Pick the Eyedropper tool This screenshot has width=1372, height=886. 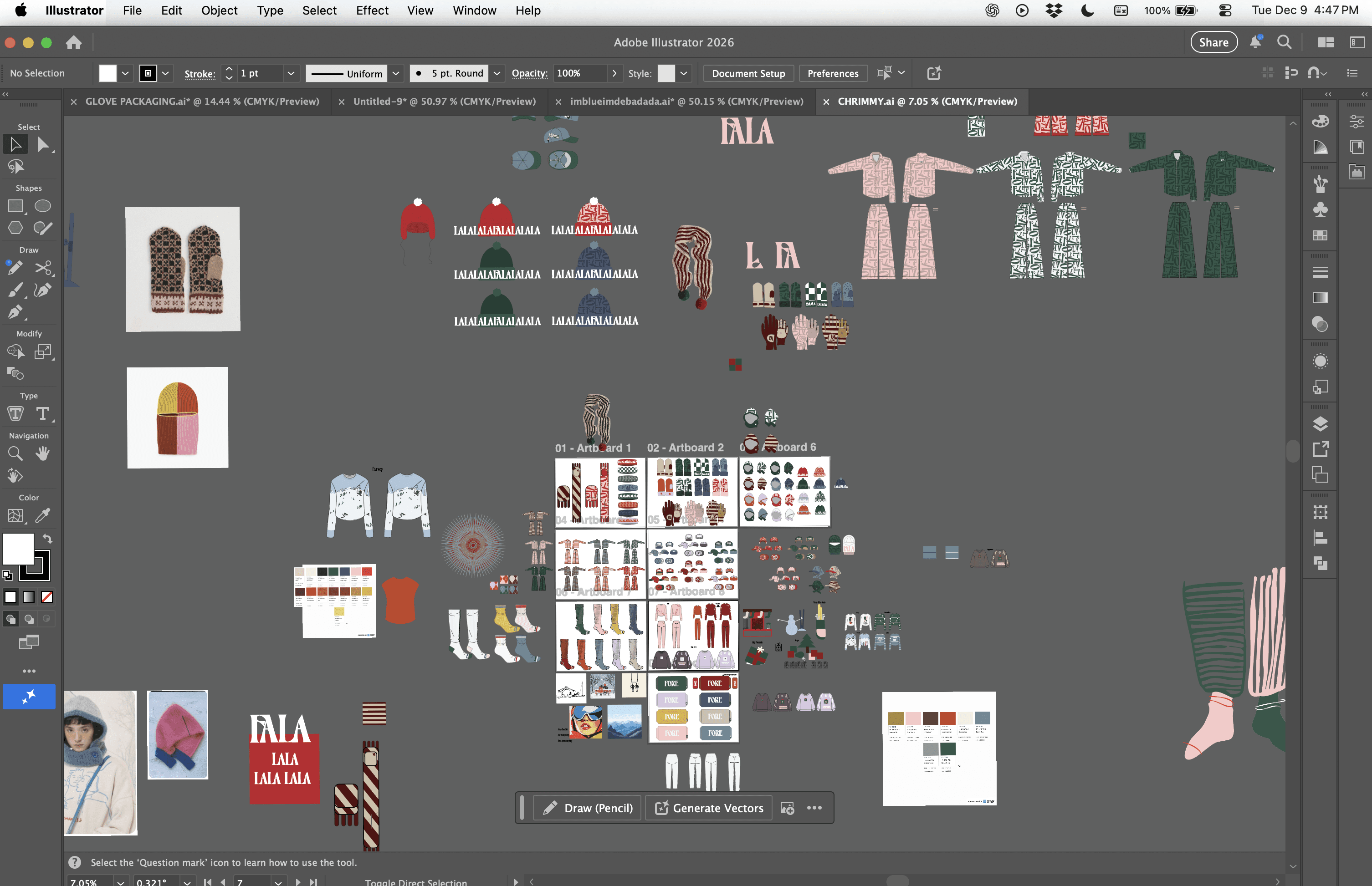coord(43,515)
